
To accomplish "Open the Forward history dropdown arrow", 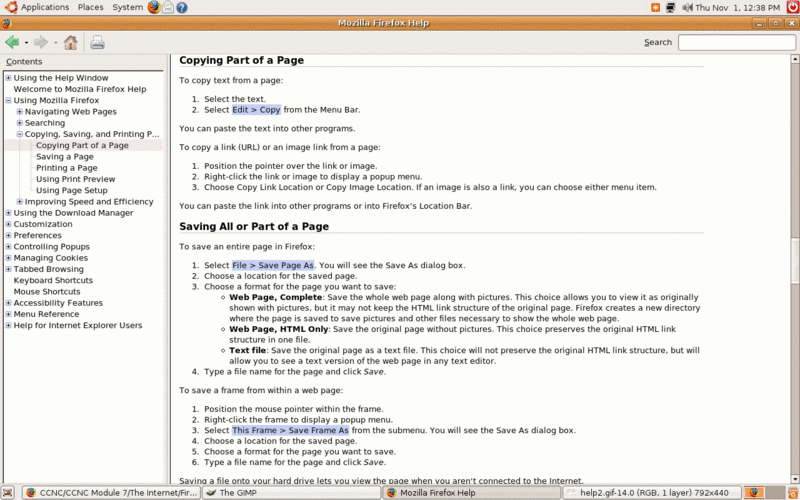I will pos(55,43).
